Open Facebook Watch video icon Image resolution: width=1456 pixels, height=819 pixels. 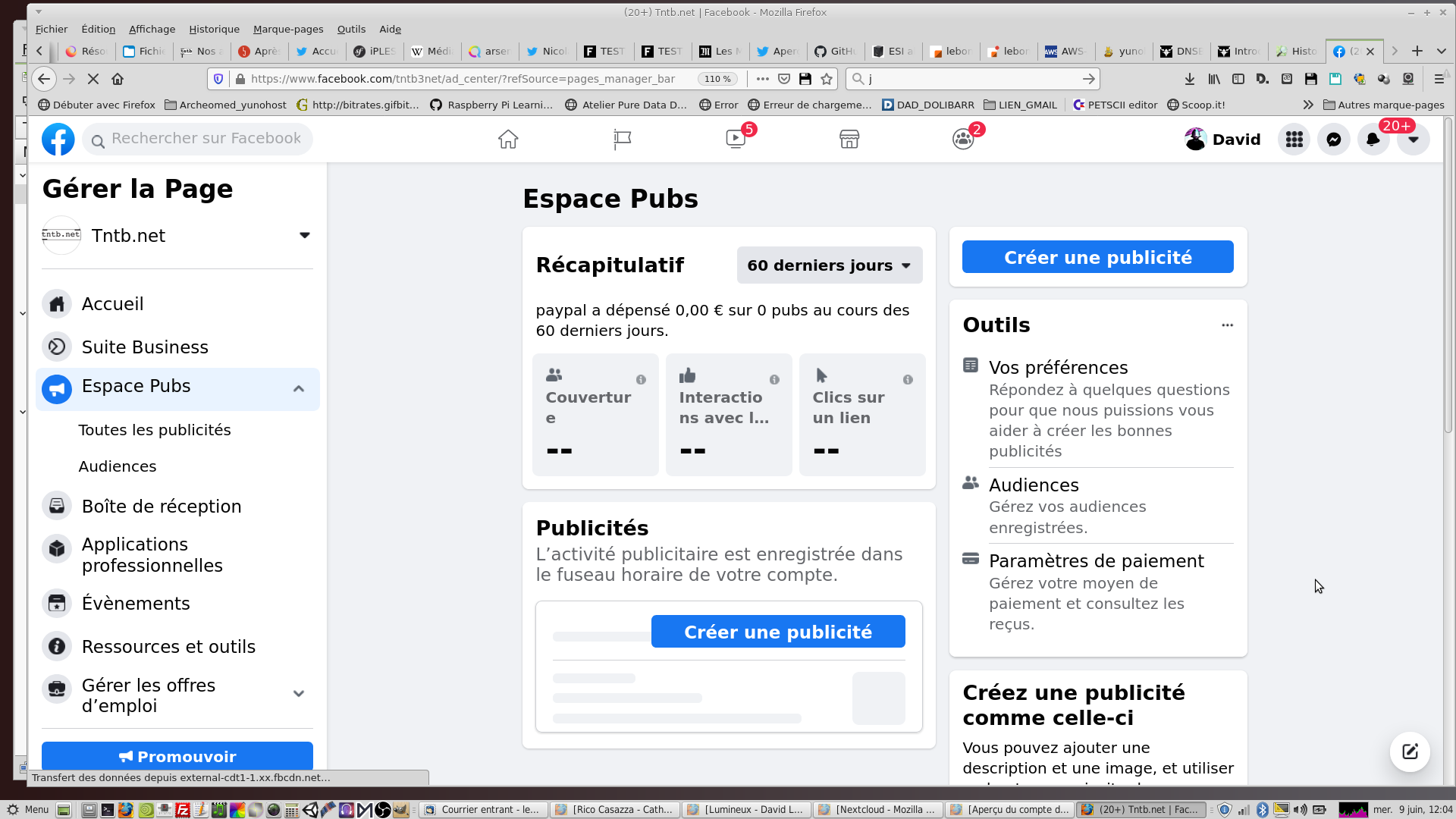(x=736, y=140)
